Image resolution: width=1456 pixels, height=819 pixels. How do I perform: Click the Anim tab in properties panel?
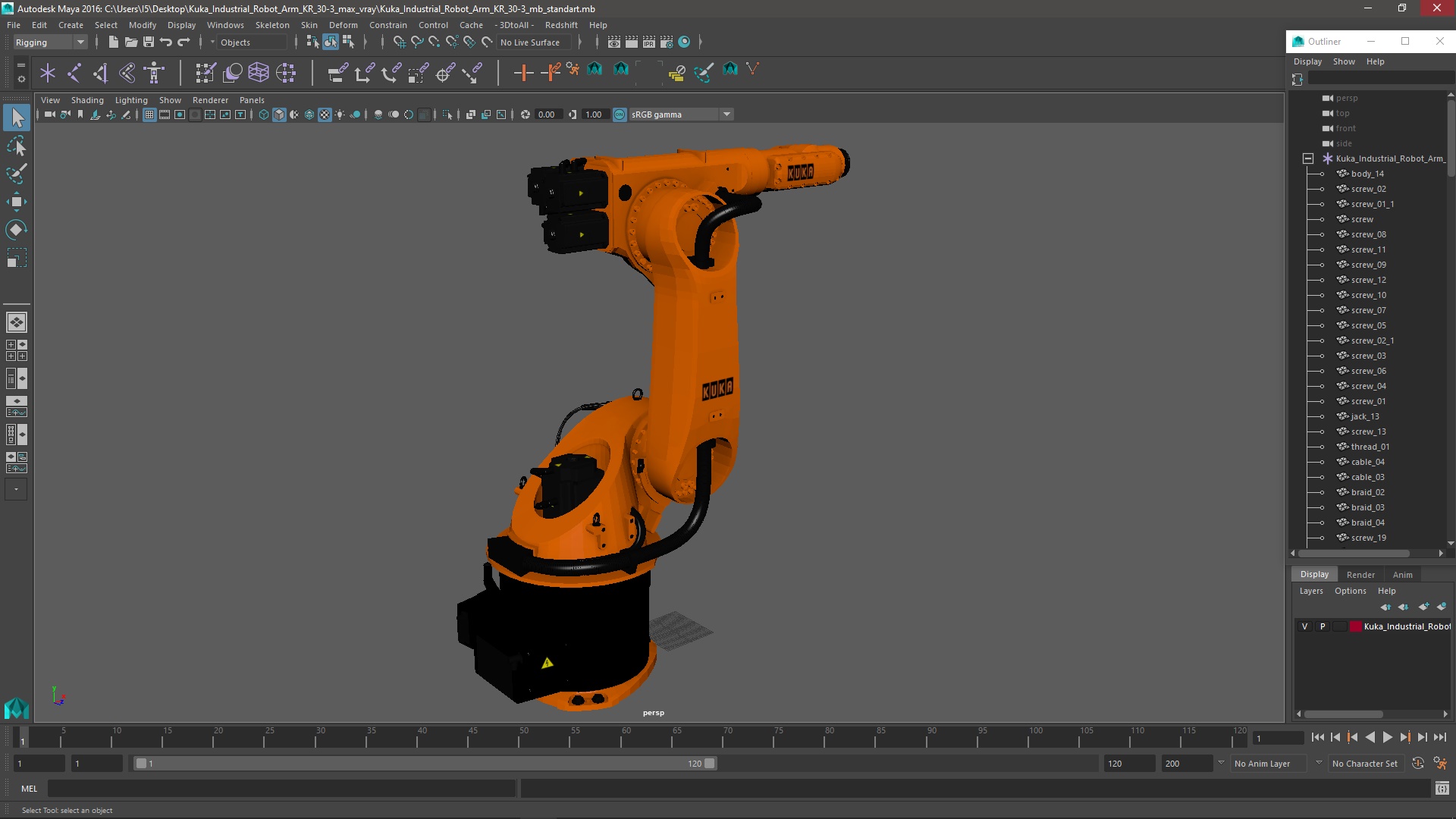(1403, 573)
